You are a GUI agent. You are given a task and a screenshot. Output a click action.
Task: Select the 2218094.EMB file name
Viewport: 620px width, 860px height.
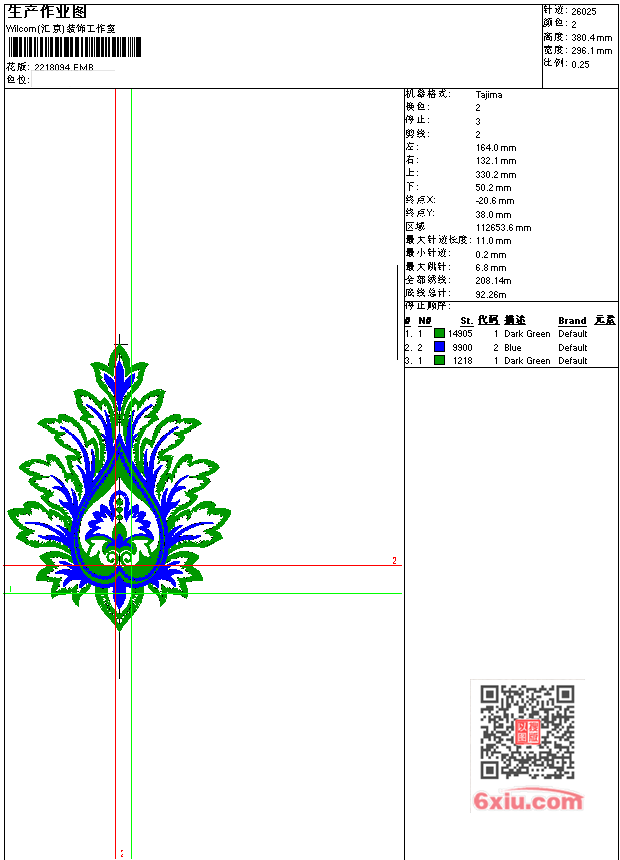click(x=64, y=67)
